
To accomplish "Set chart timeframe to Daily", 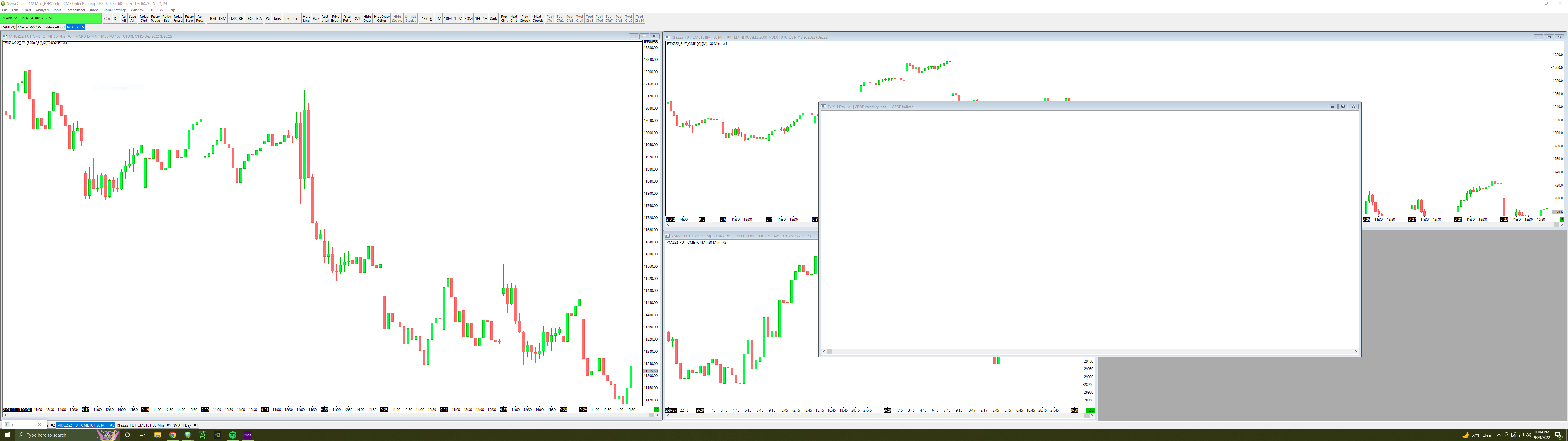I will coord(494,19).
